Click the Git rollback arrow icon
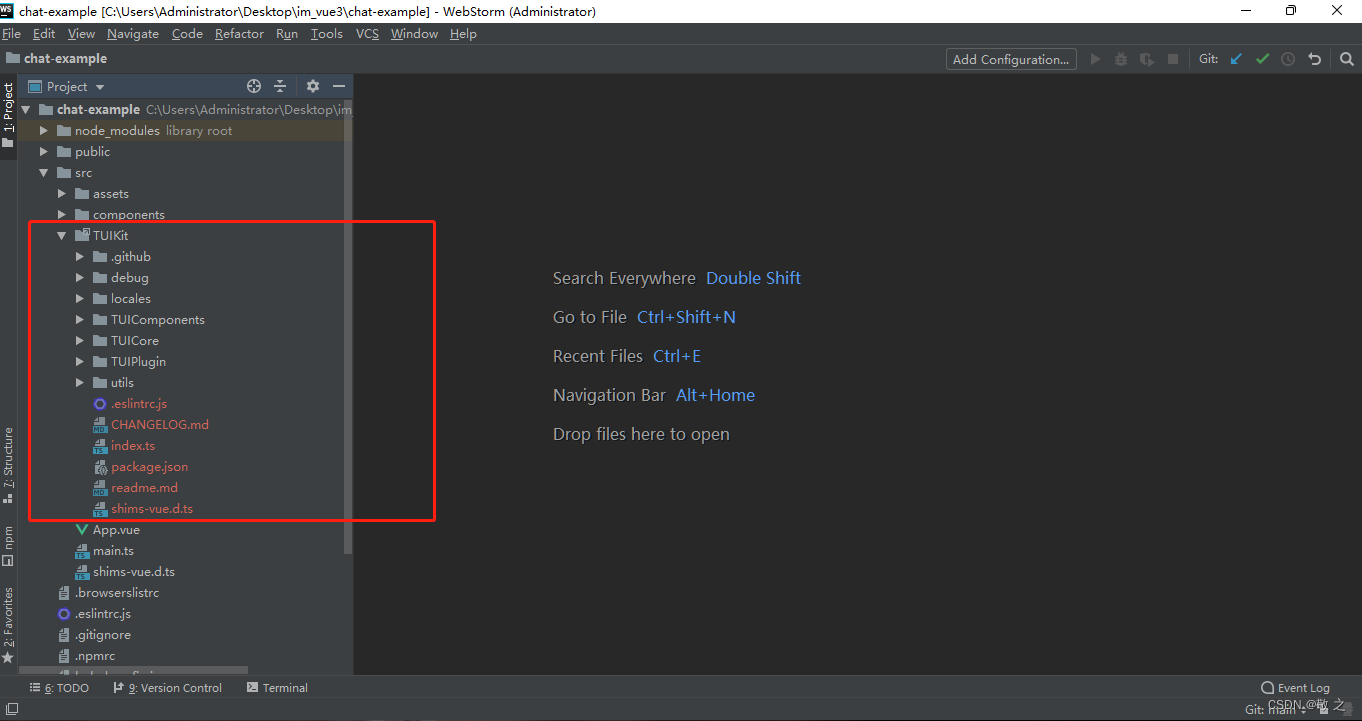 pyautogui.click(x=1314, y=59)
